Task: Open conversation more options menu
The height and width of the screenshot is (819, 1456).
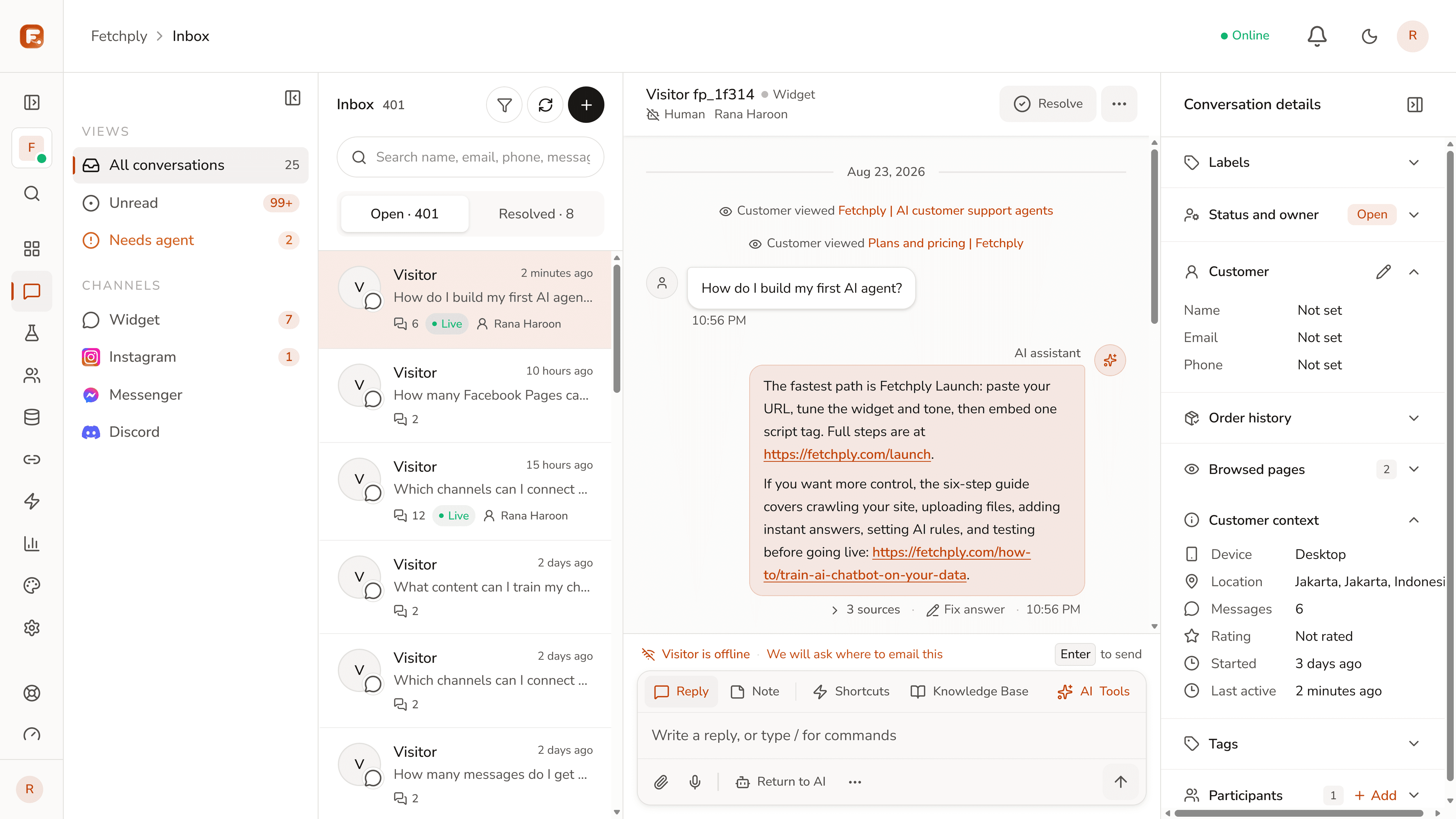Action: [1119, 104]
